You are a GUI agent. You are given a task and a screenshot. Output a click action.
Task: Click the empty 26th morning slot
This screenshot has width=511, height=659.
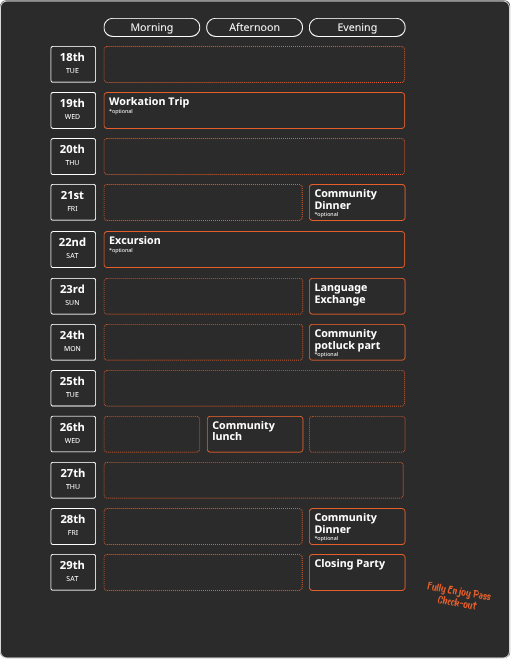[152, 435]
